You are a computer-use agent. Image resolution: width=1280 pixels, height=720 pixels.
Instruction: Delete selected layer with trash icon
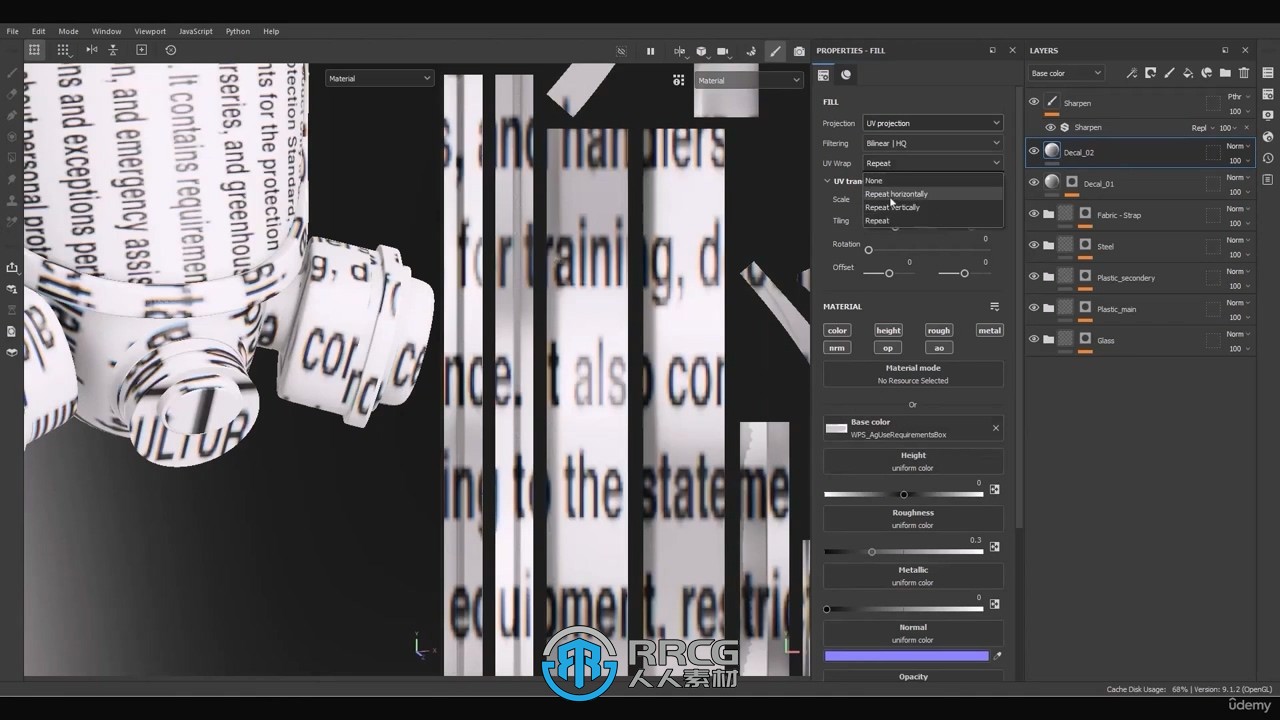pos(1244,73)
